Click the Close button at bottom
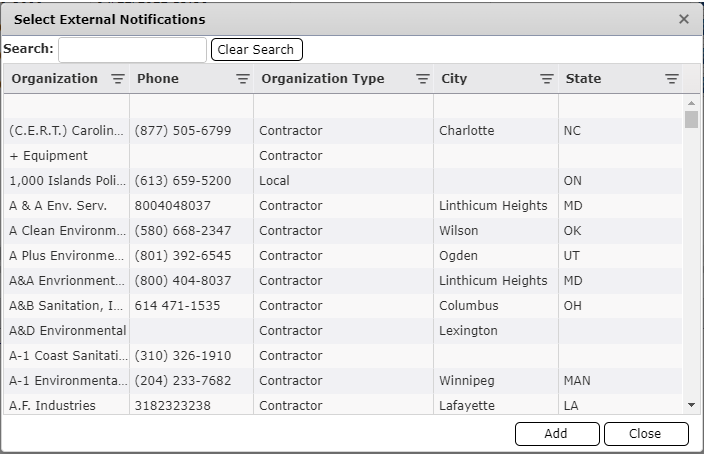Viewport: 704px width, 454px height. 645,434
